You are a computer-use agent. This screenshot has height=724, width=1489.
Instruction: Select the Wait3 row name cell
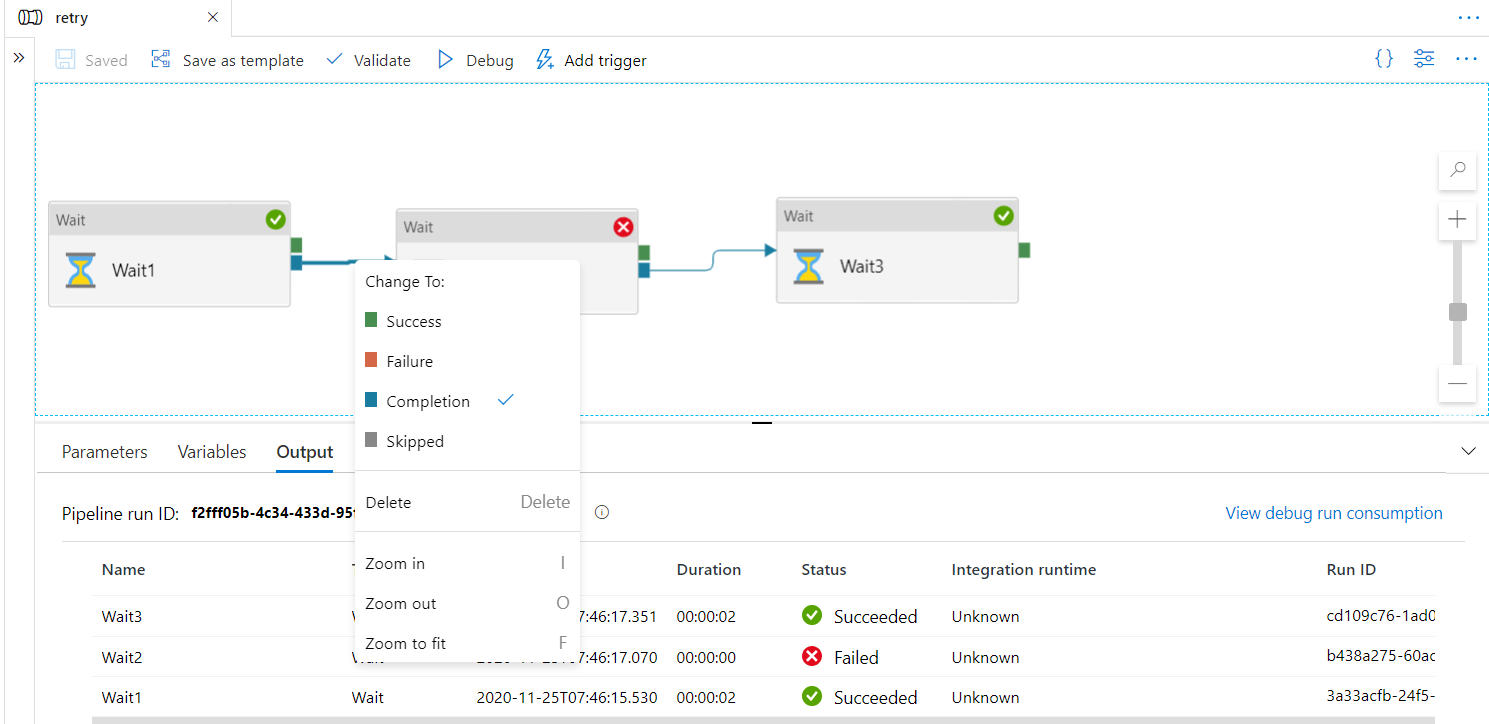(x=122, y=616)
